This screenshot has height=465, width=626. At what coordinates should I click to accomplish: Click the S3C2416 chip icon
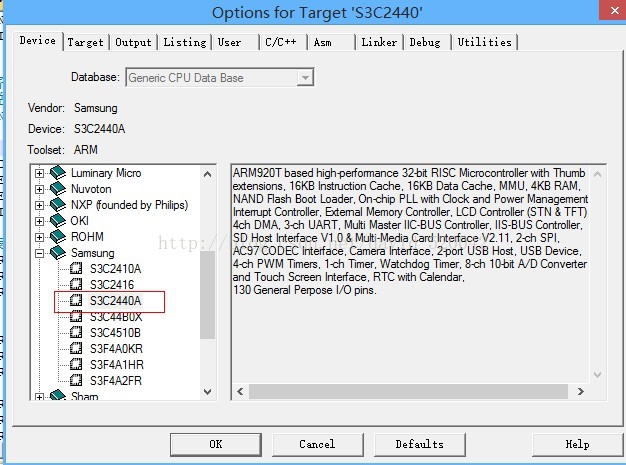click(76, 284)
